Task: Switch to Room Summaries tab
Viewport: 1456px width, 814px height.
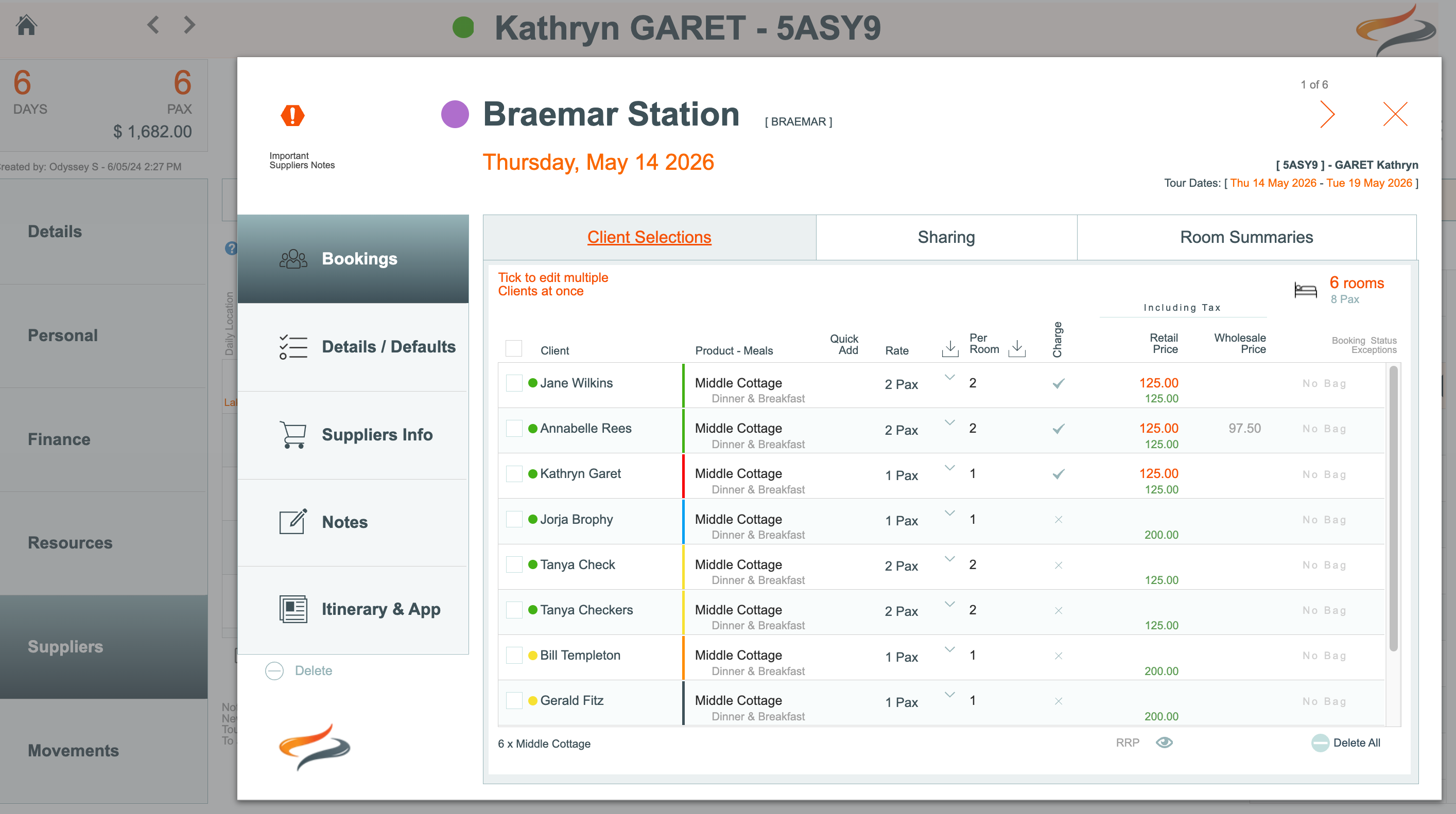Action: 1246,237
